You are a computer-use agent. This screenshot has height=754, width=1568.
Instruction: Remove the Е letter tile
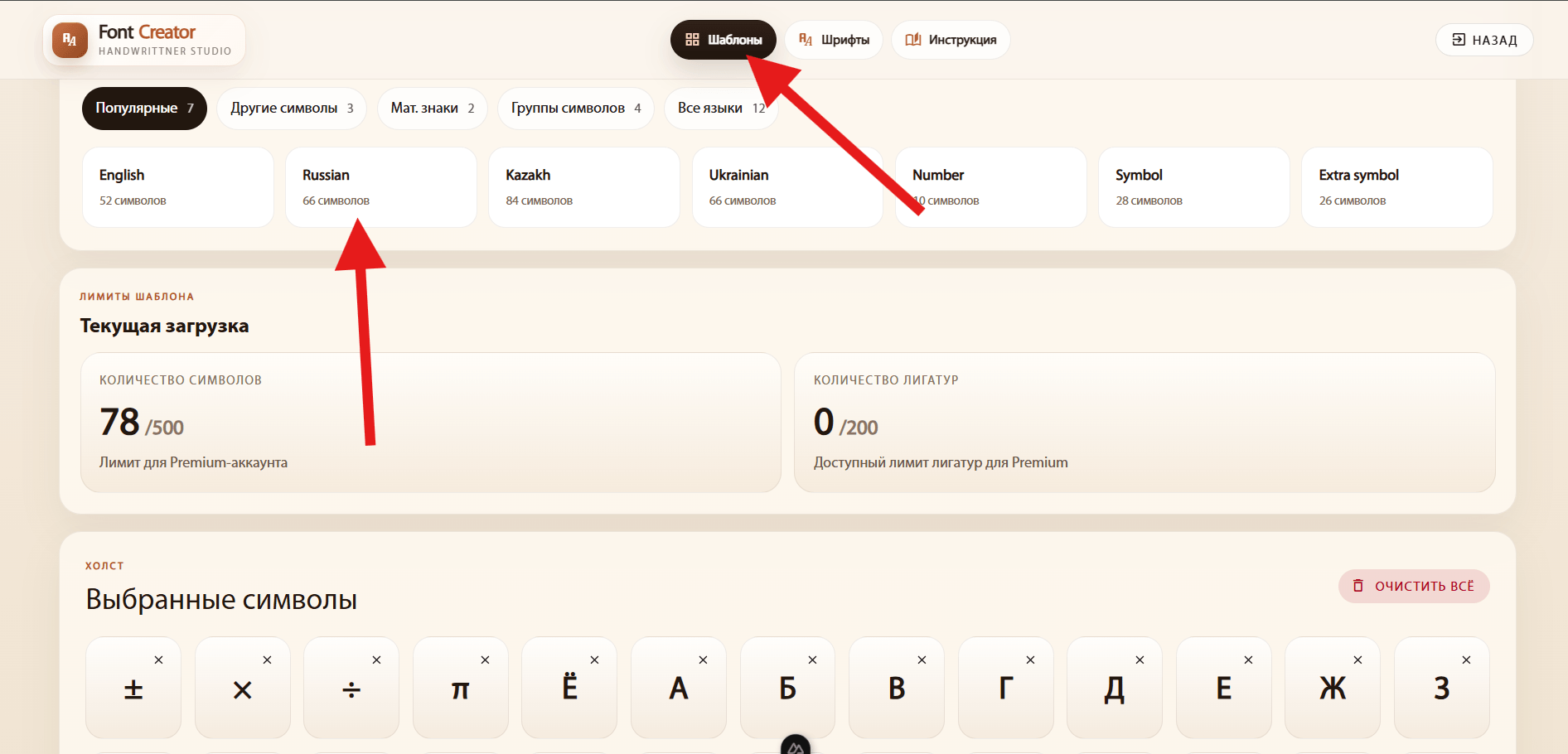click(1248, 660)
